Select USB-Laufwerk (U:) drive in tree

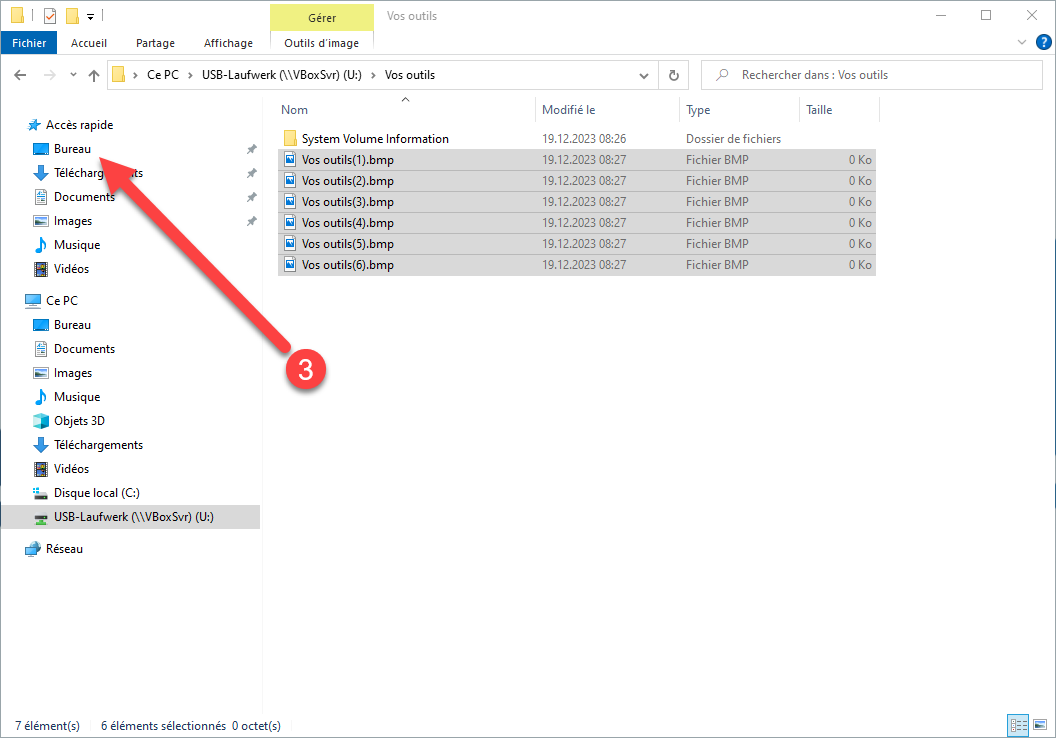pos(131,517)
